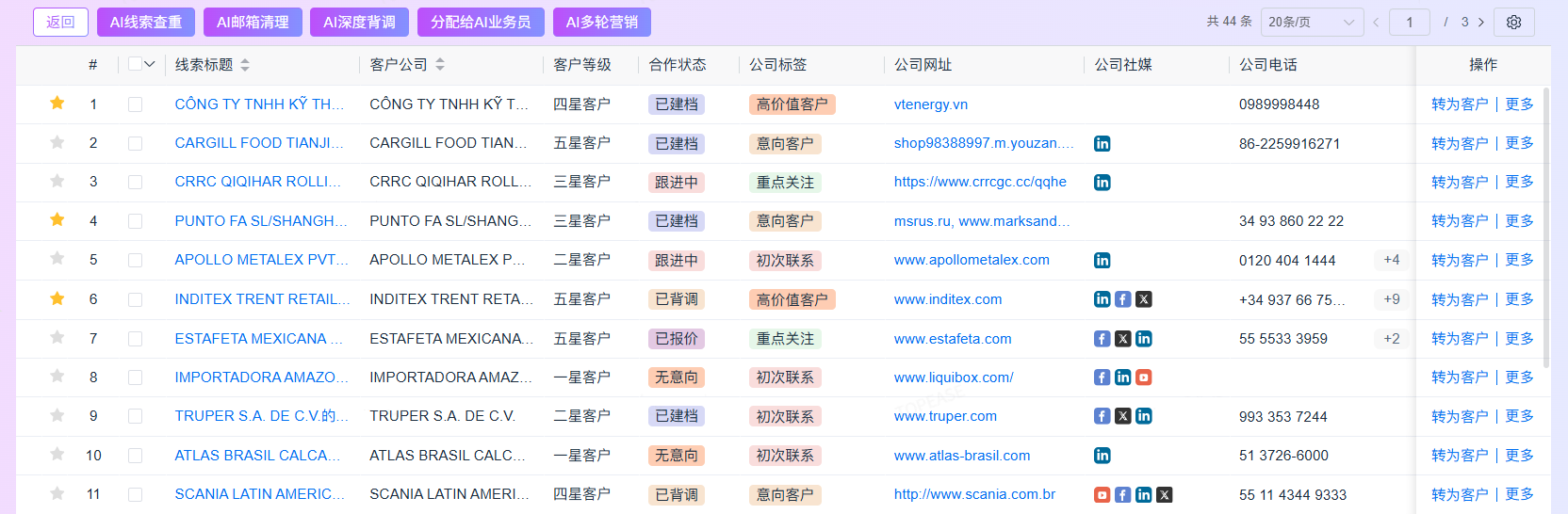
Task: Expand +9 more phones for INDITEX
Action: [x=1392, y=299]
